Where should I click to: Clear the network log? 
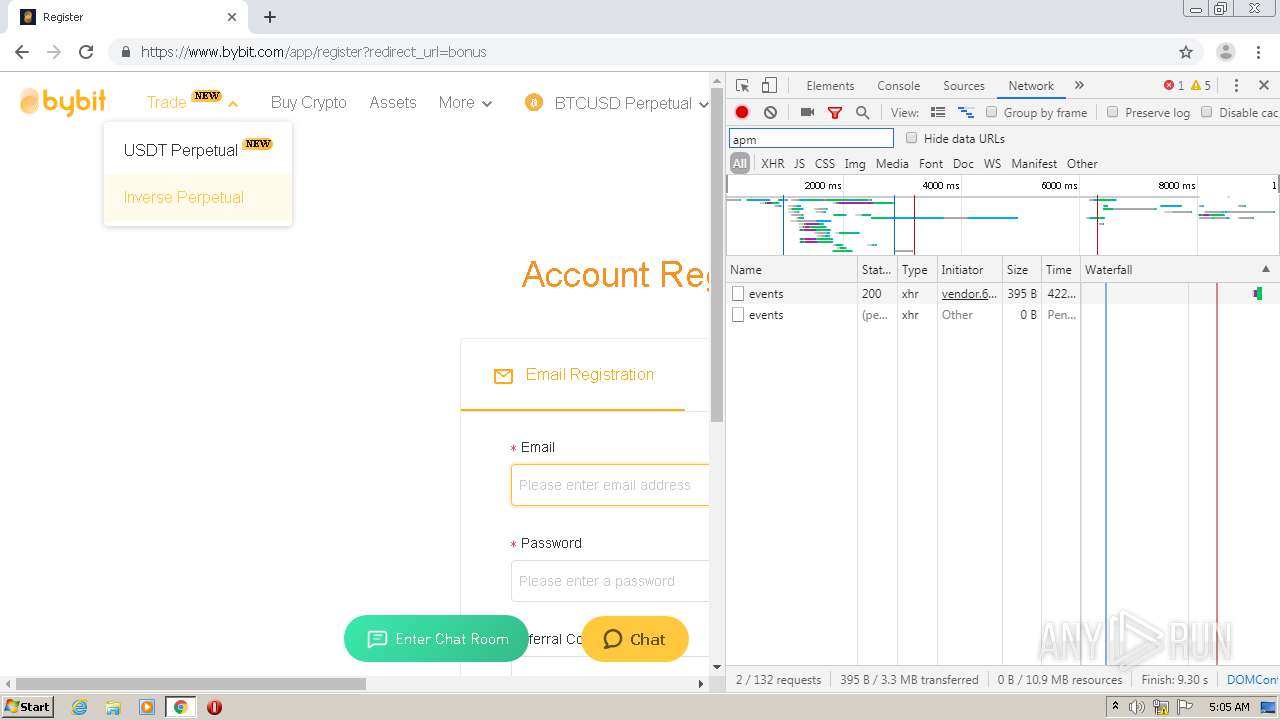(x=770, y=113)
